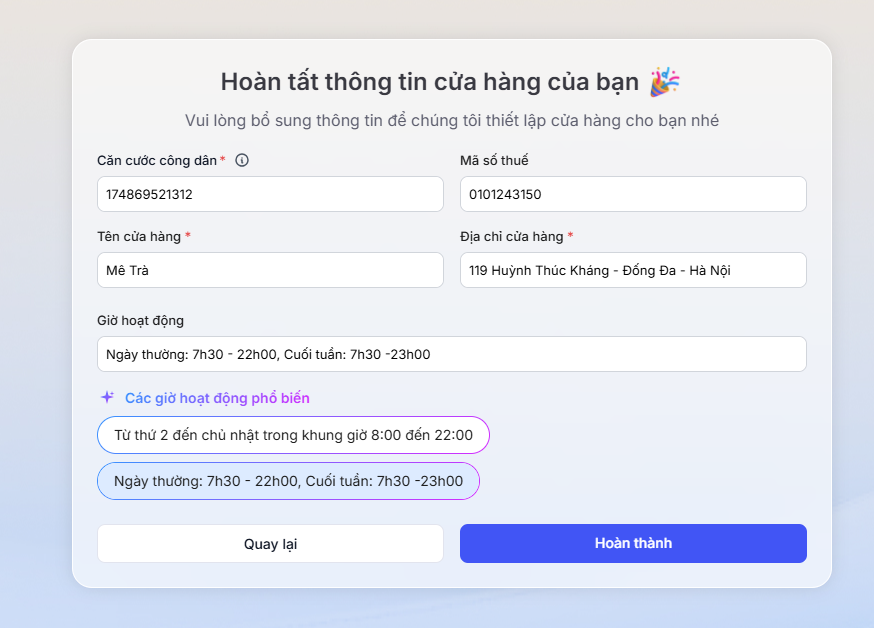Click the party popper emoji in the title
Screen dimensions: 874x628
coord(664,82)
